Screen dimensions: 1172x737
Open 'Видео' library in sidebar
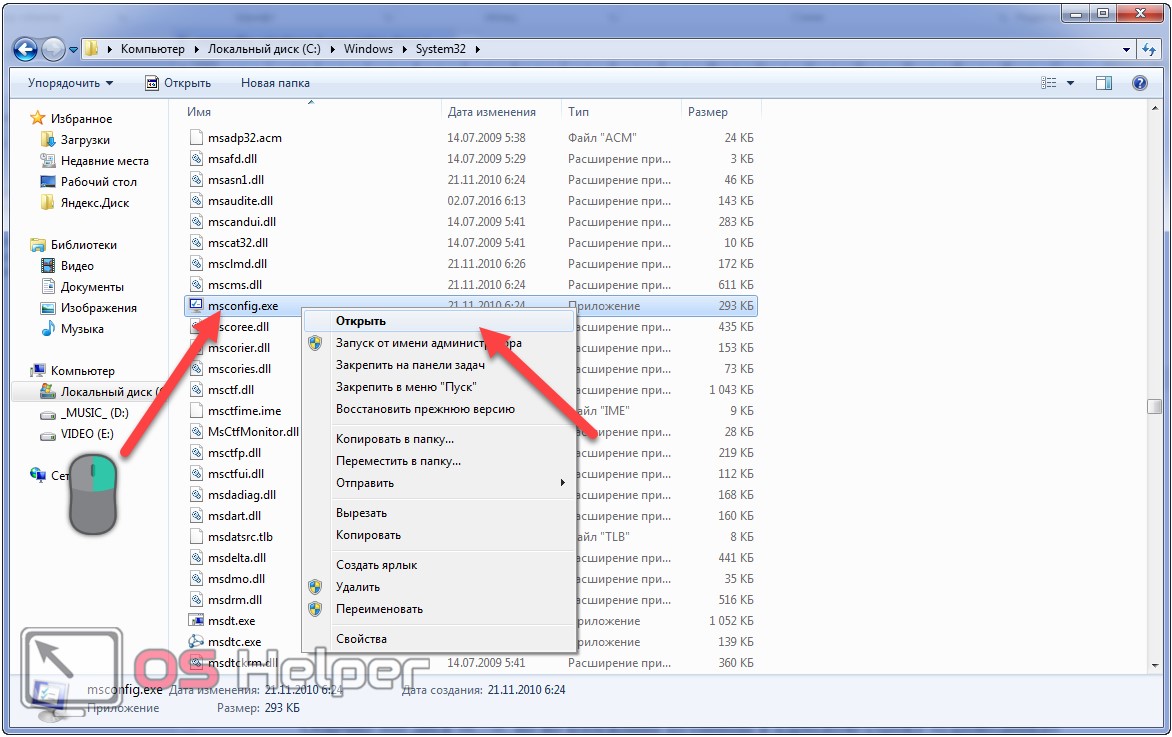click(77, 265)
